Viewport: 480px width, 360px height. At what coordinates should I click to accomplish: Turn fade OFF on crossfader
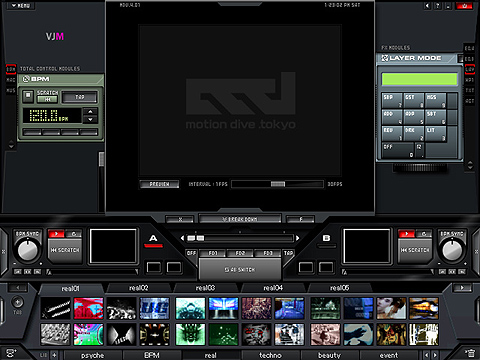coord(191,253)
